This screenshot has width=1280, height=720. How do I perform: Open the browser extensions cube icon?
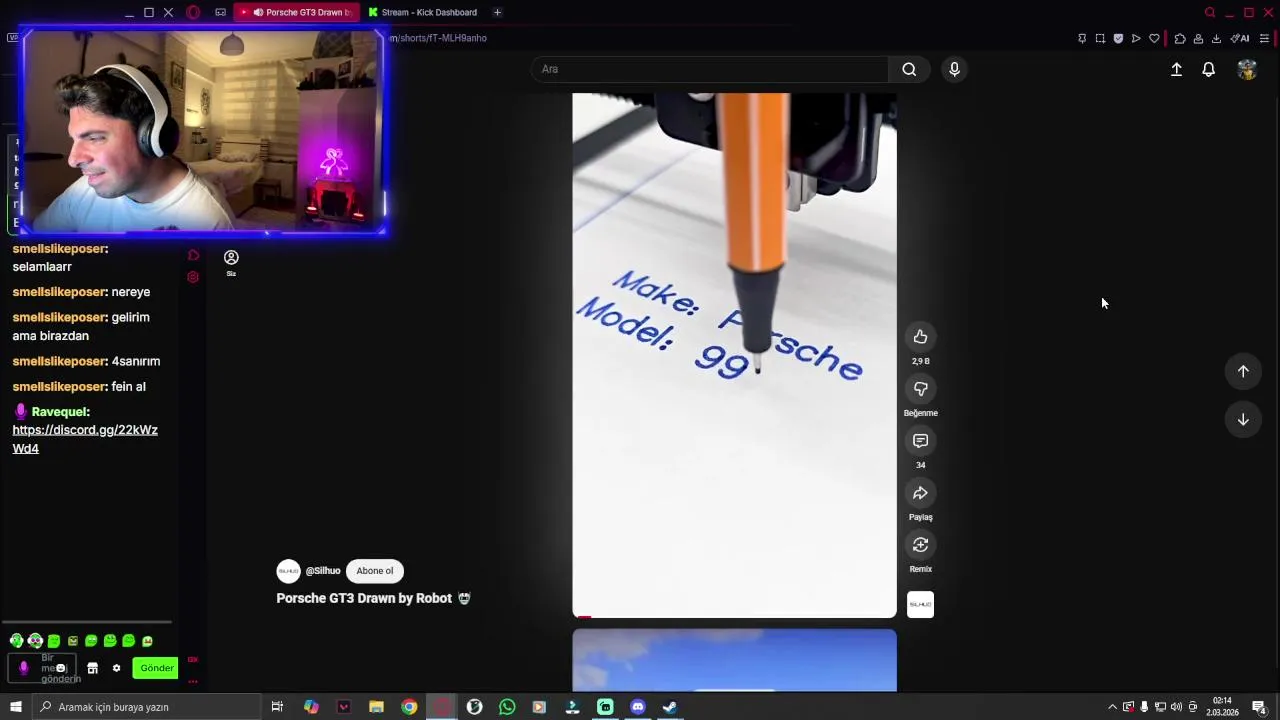[1180, 38]
